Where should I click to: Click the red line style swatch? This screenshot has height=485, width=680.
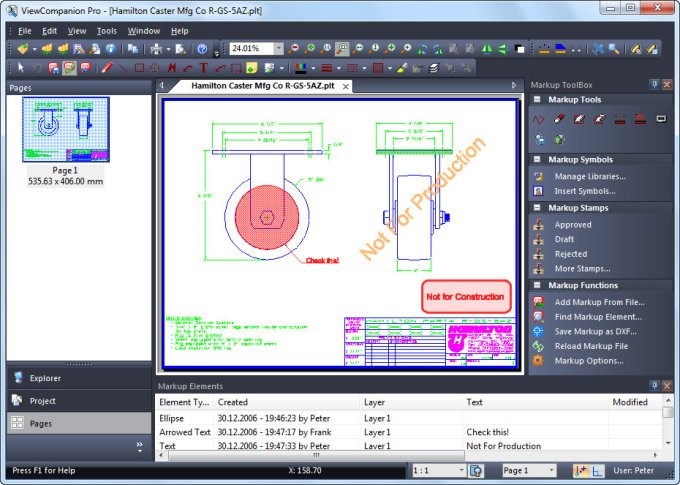327,68
